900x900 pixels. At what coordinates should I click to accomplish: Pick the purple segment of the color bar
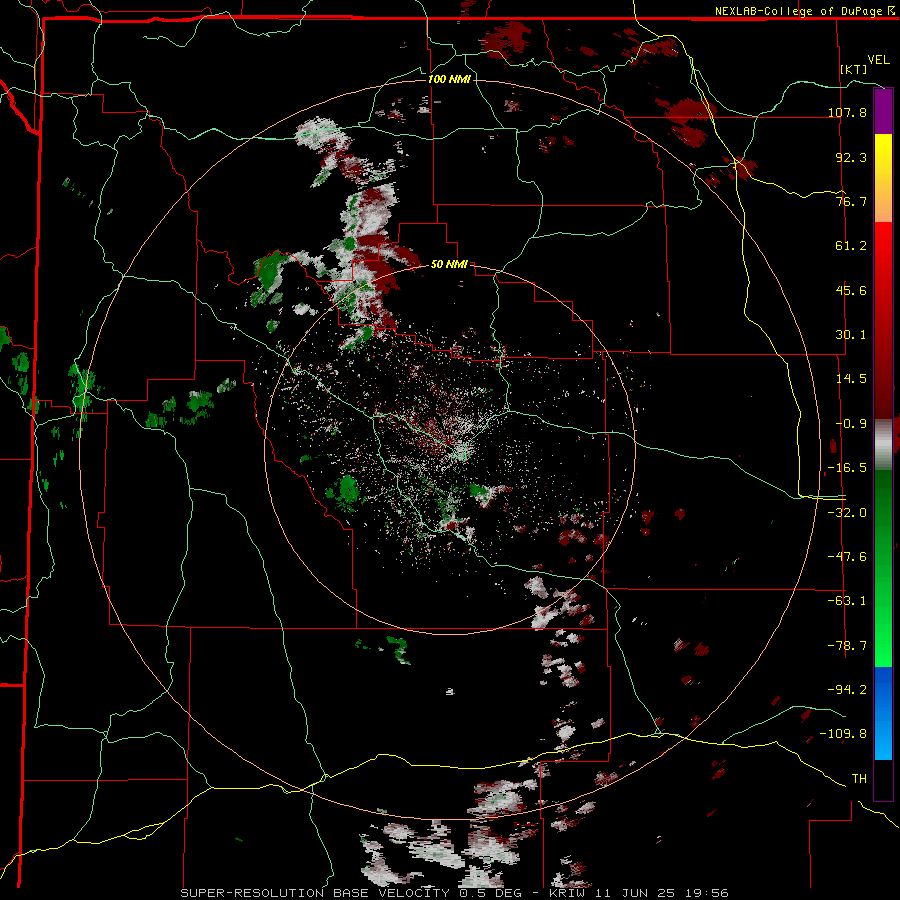pos(883,111)
